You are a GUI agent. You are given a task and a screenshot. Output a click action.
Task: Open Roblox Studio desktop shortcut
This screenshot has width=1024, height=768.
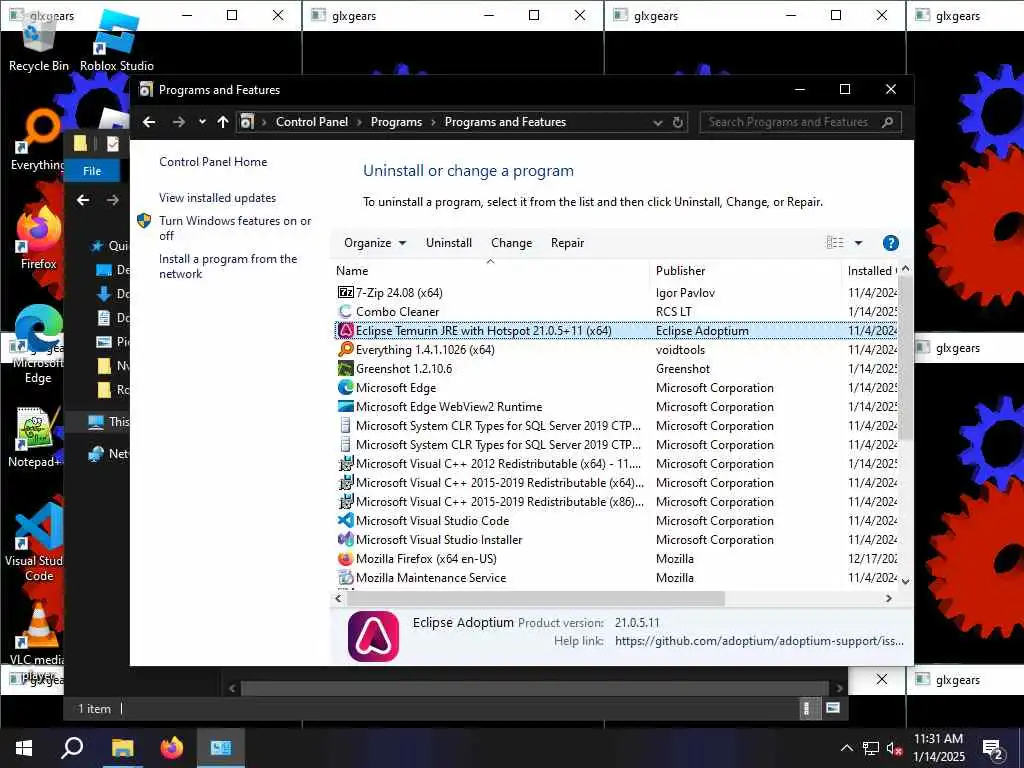point(117,40)
